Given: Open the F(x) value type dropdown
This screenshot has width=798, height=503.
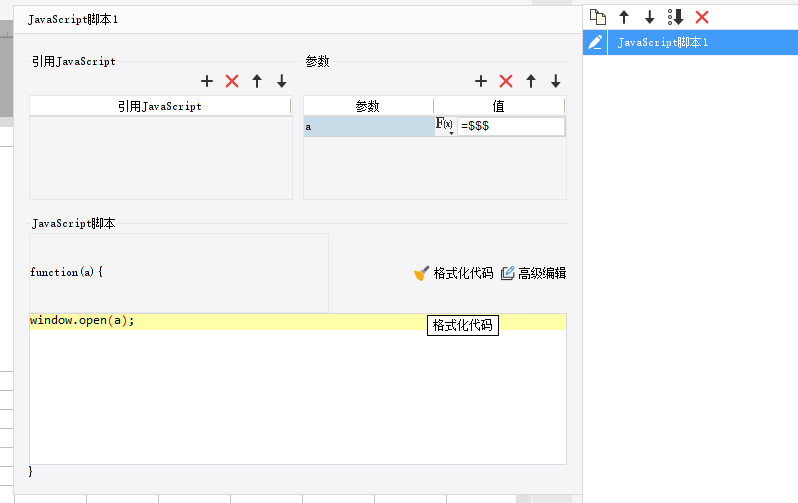Looking at the screenshot, I should (445, 126).
